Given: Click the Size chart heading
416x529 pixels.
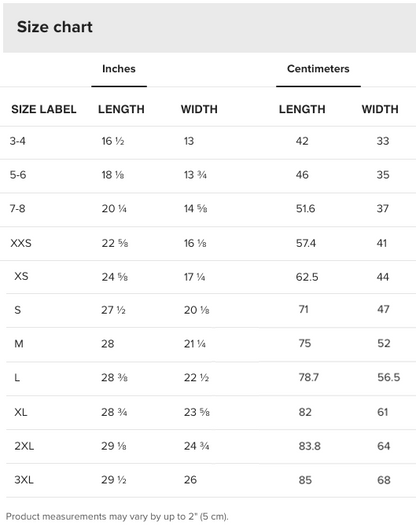Looking at the screenshot, I should pos(55,27).
